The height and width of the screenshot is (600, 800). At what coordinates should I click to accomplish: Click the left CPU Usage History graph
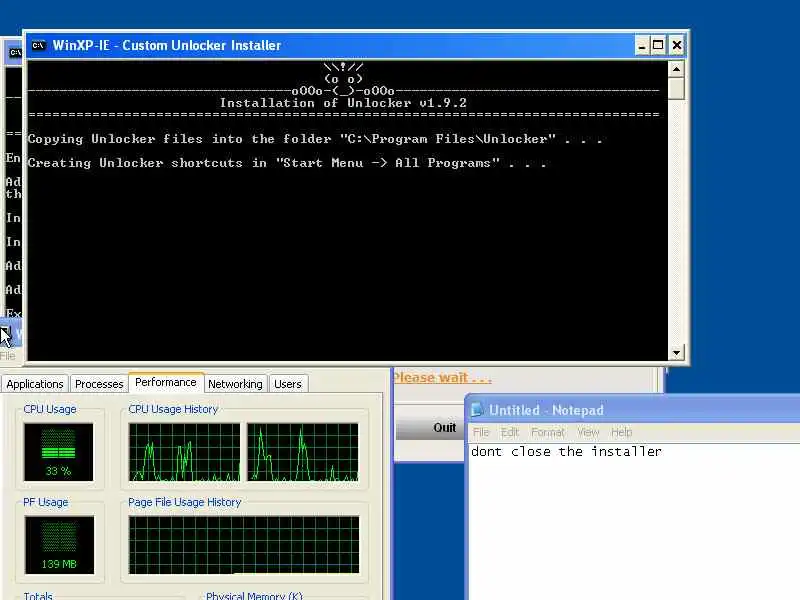point(184,452)
